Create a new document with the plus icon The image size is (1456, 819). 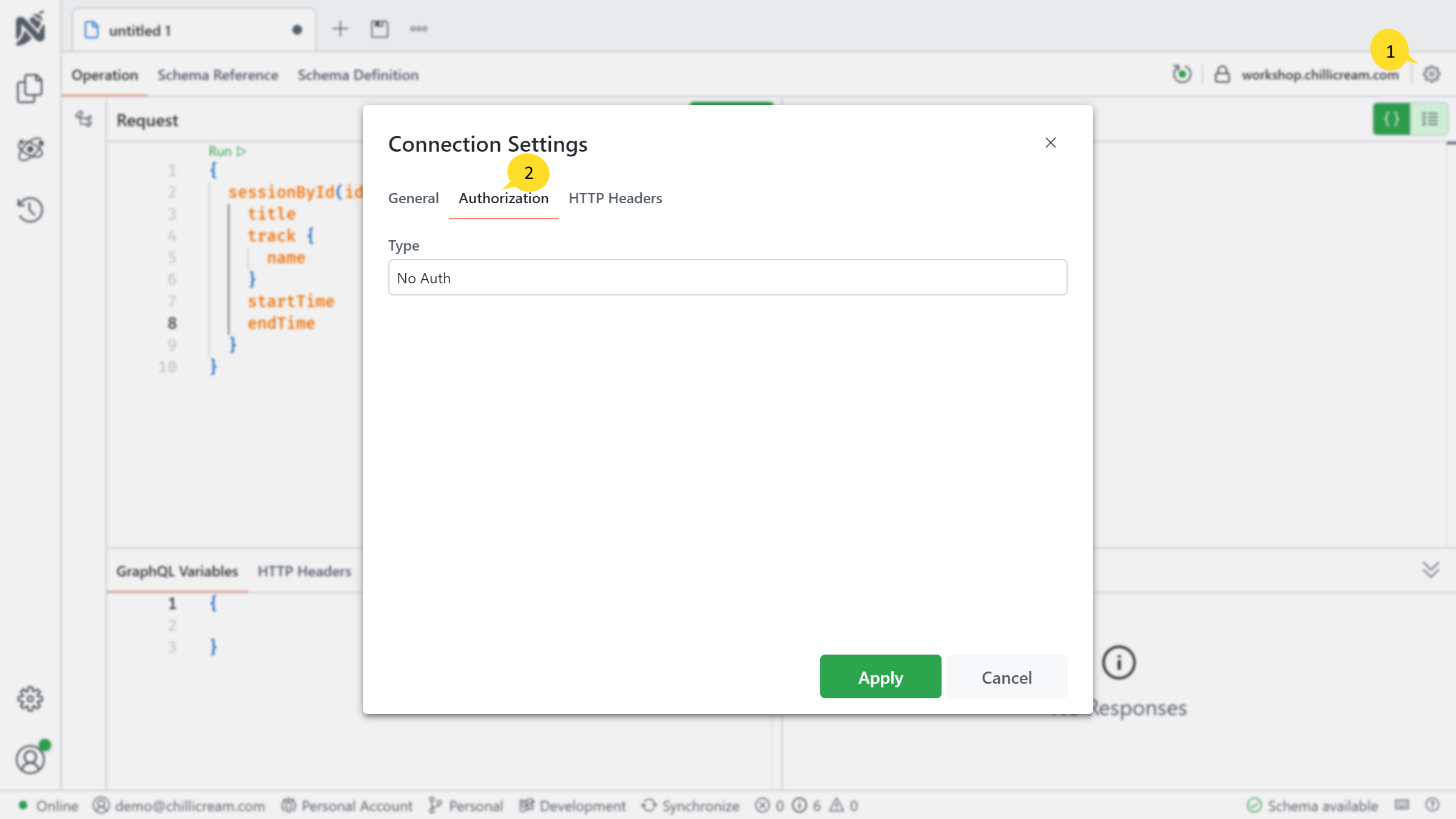point(340,29)
